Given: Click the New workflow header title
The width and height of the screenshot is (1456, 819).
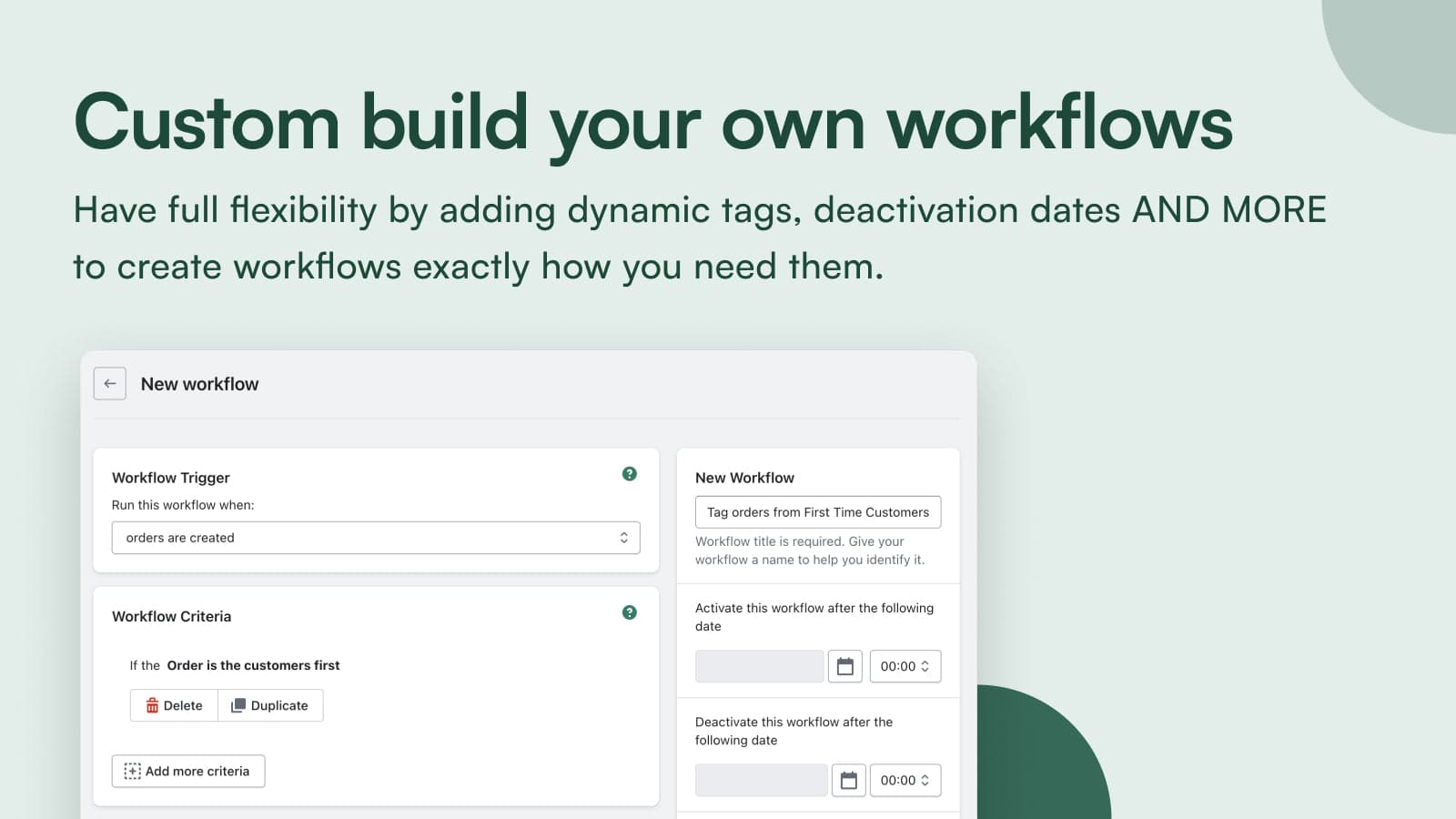Looking at the screenshot, I should [199, 383].
